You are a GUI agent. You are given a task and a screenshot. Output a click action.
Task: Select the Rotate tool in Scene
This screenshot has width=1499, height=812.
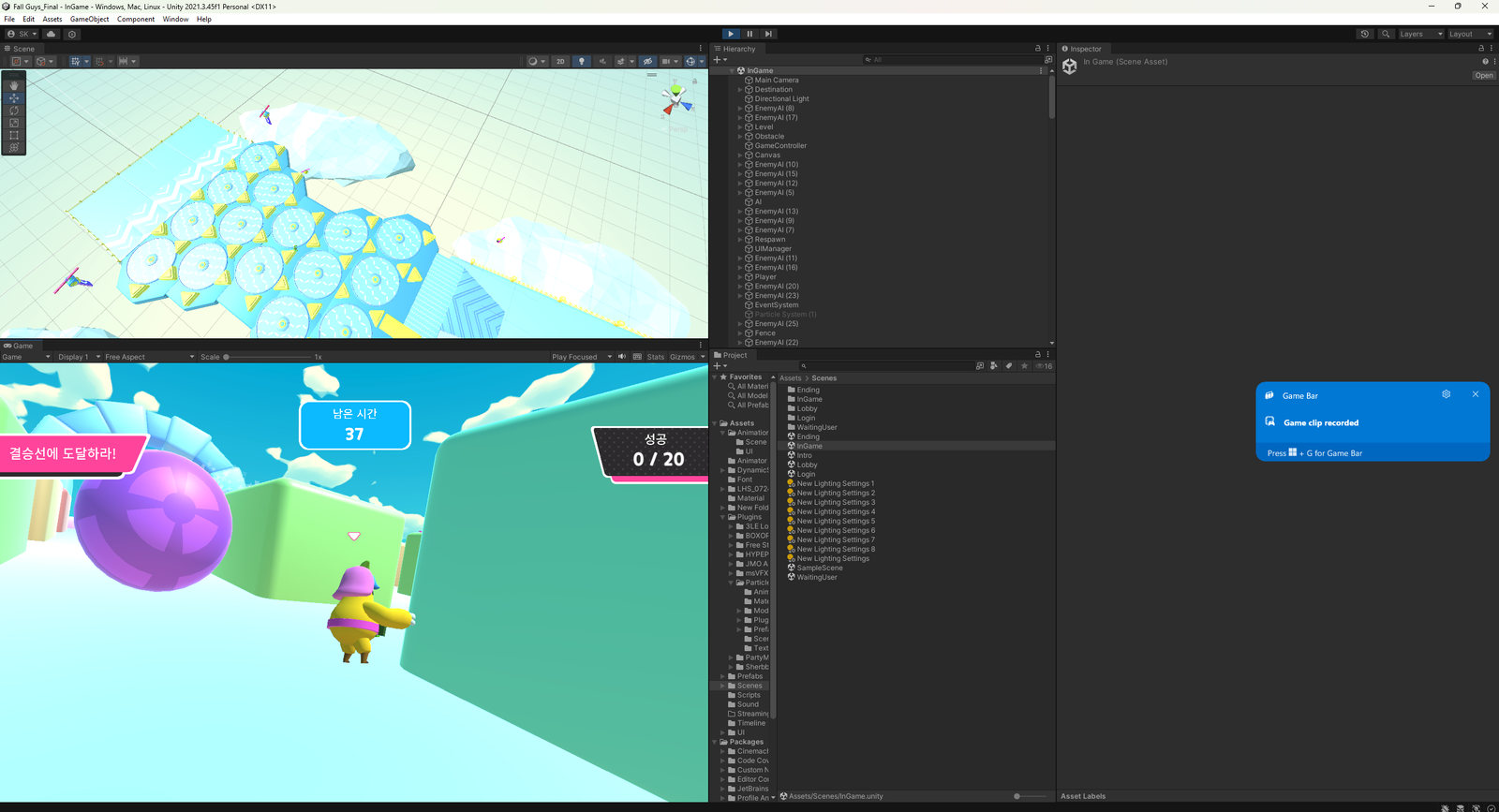[x=14, y=111]
